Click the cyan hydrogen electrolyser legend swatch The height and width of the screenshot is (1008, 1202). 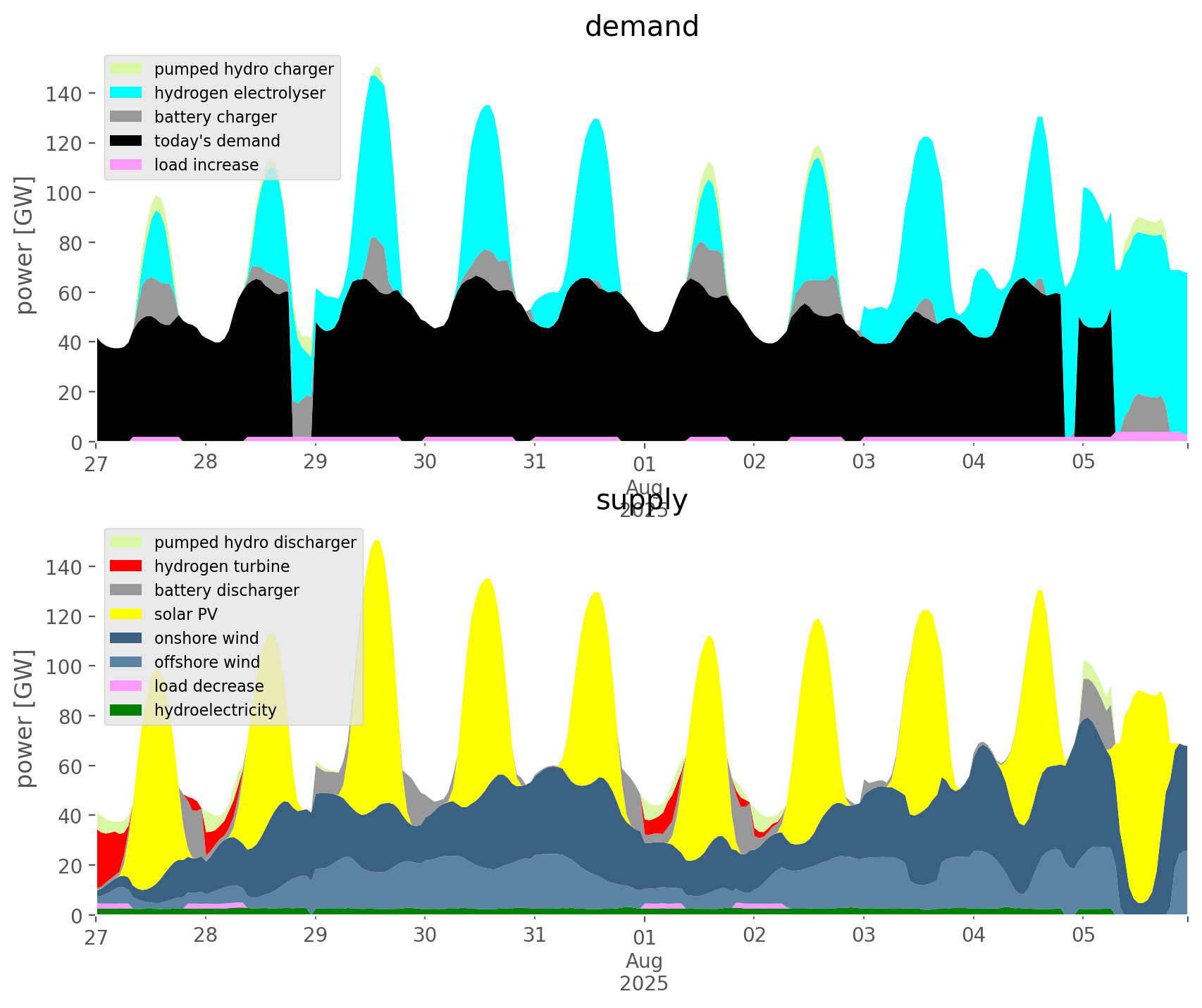pyautogui.click(x=126, y=93)
